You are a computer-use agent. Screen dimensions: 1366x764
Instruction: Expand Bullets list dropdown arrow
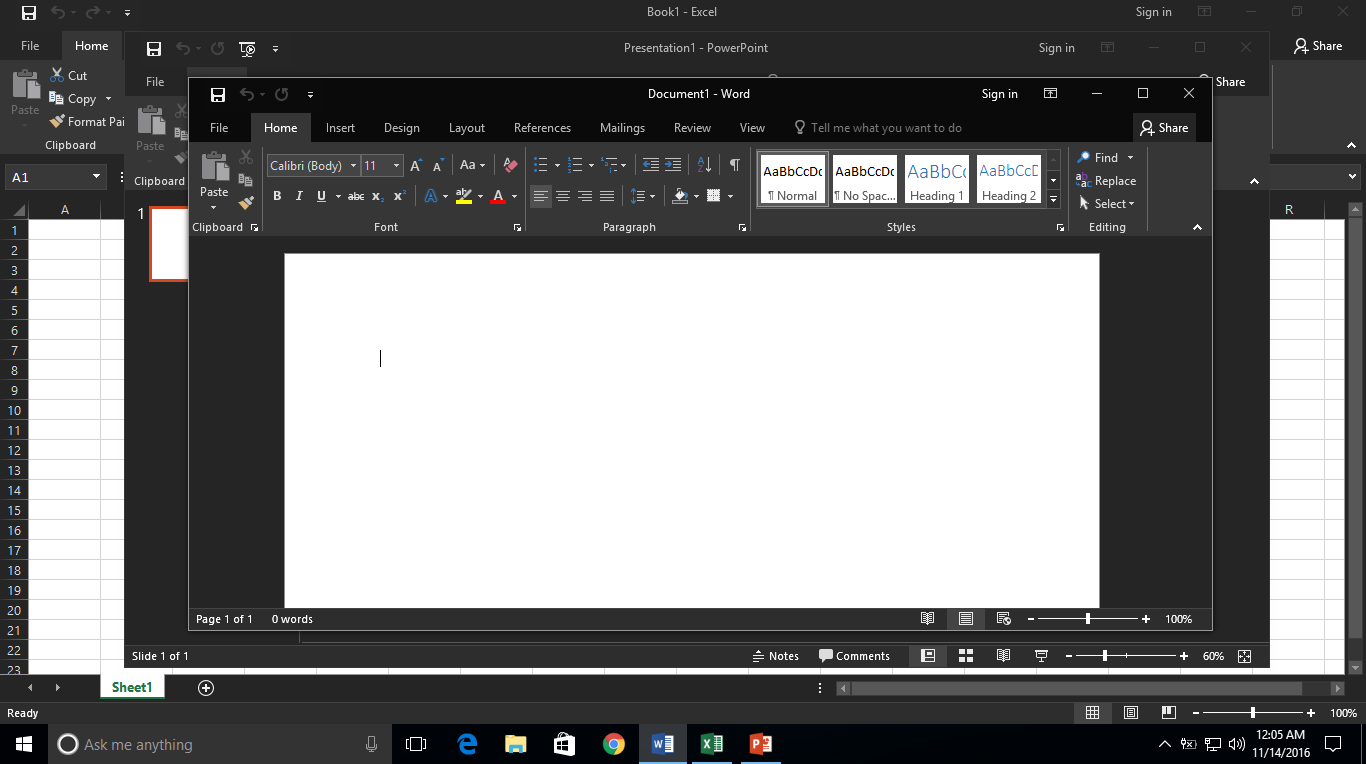click(557, 166)
